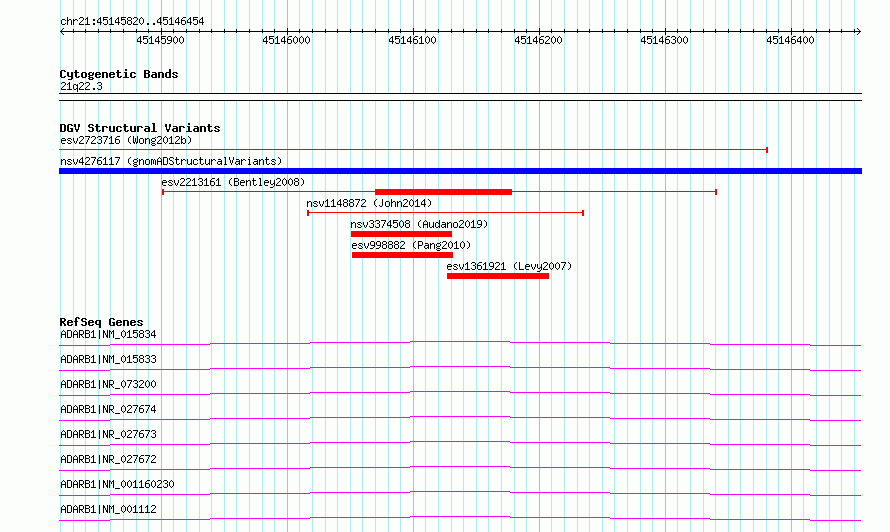Click ruler tick label 45146100
The width and height of the screenshot is (890, 532).
pyautogui.click(x=412, y=40)
